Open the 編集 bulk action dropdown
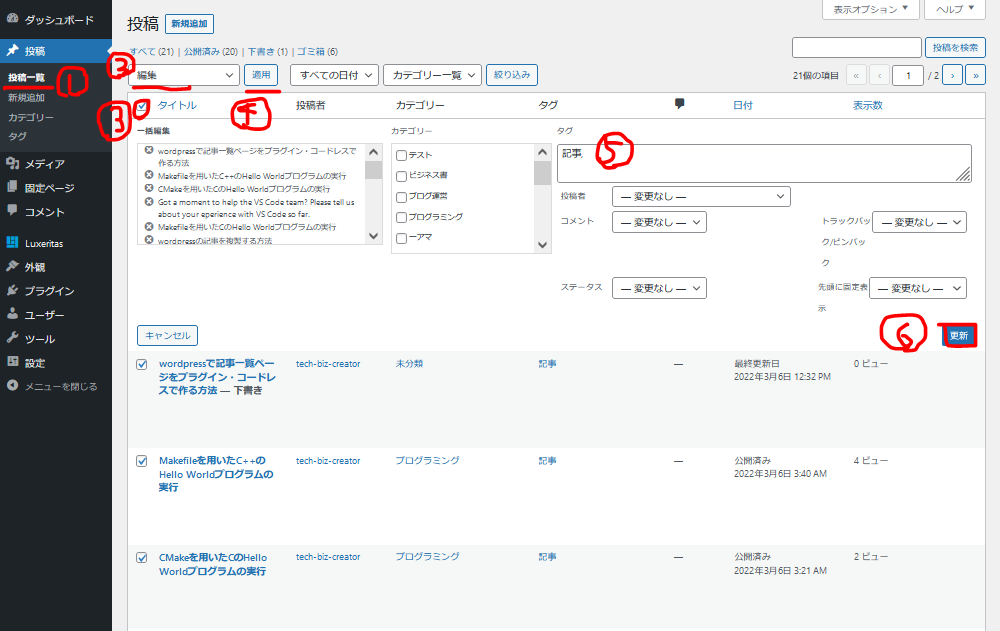Viewport: 1000px width, 631px height. (x=185, y=75)
